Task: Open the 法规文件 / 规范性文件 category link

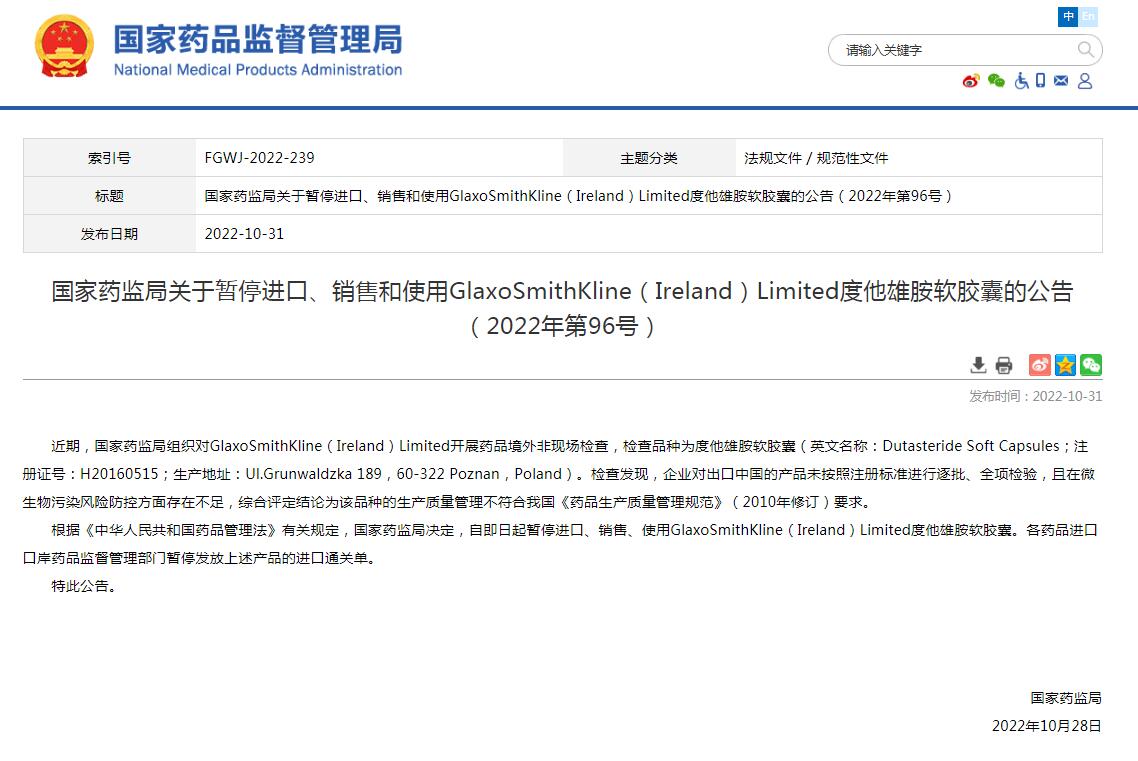Action: pos(820,157)
